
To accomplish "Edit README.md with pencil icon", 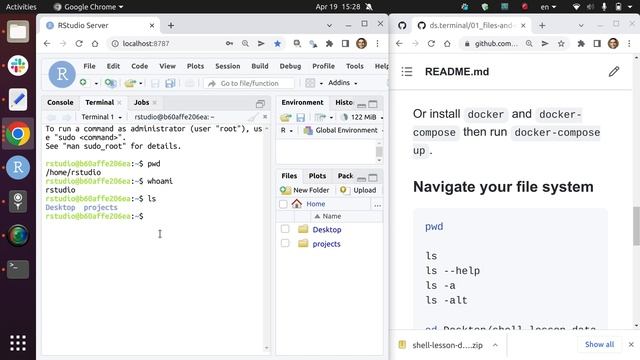I will [614, 72].
